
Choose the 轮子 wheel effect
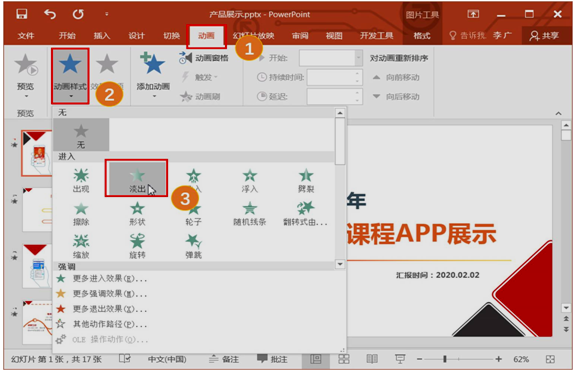[193, 215]
